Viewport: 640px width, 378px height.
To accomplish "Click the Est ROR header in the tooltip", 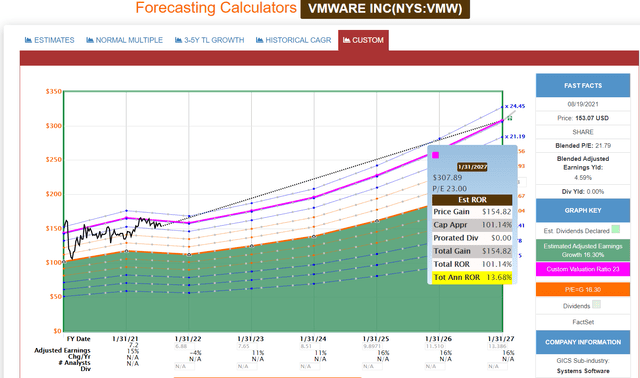I will tap(472, 200).
